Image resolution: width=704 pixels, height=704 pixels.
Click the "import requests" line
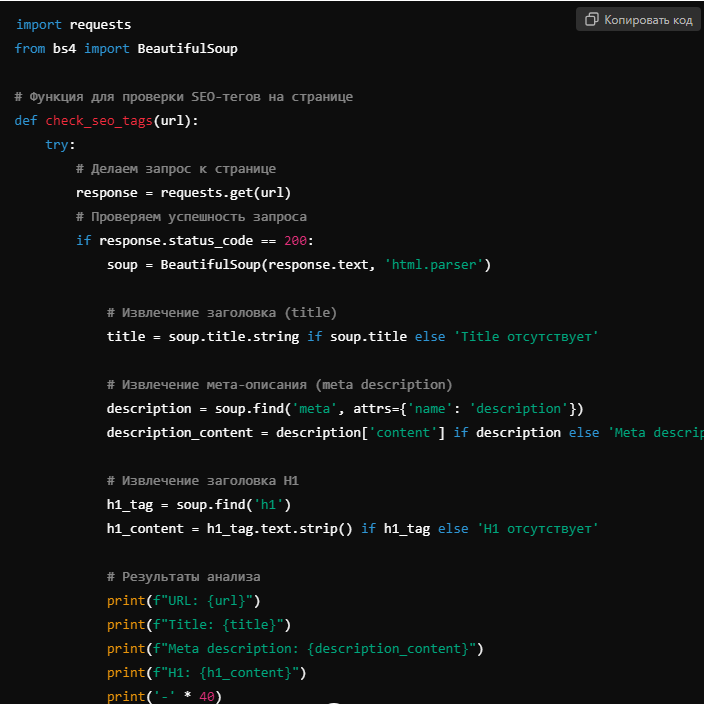pos(73,24)
